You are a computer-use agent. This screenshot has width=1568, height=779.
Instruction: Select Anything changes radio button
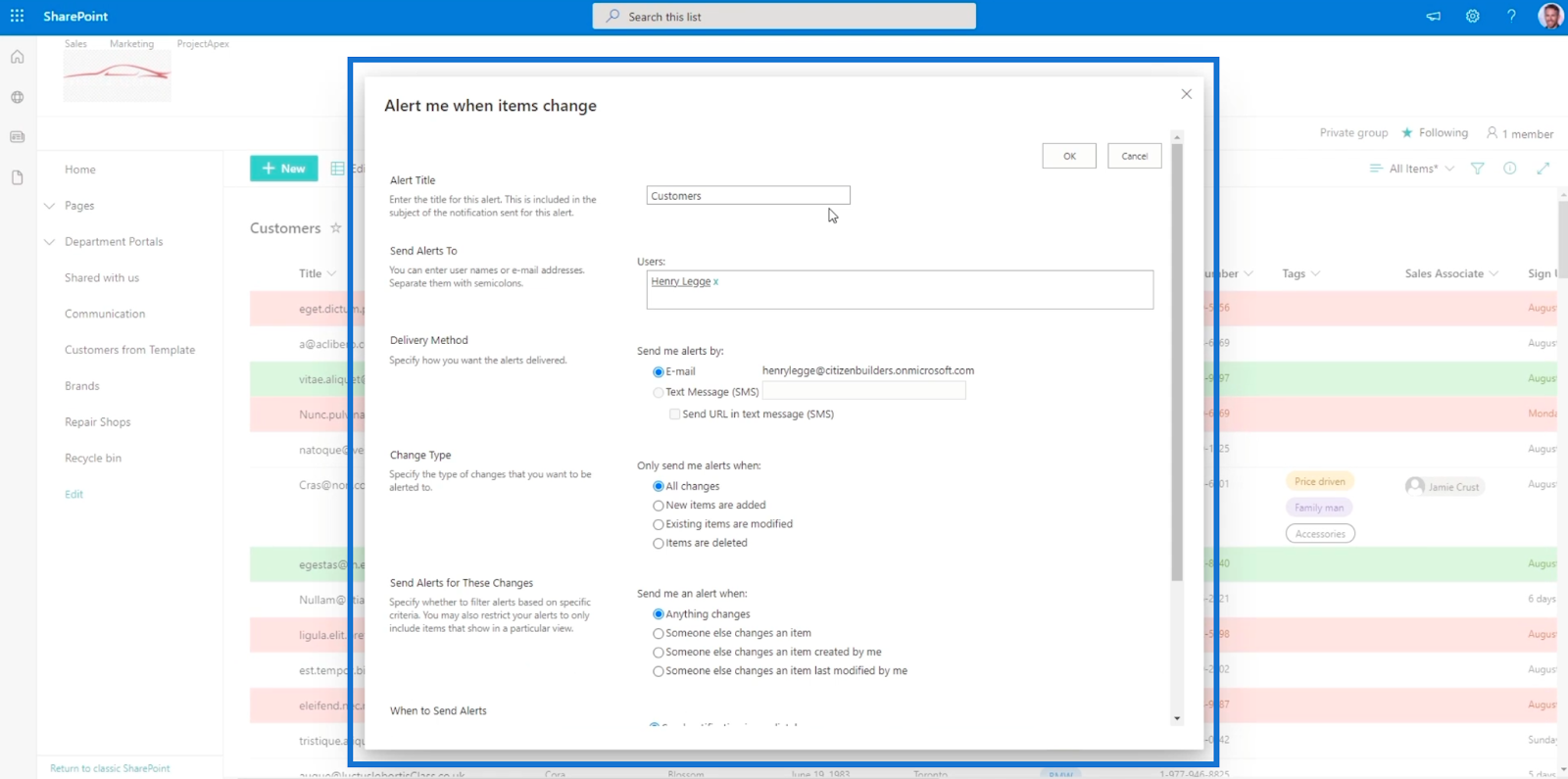click(658, 614)
